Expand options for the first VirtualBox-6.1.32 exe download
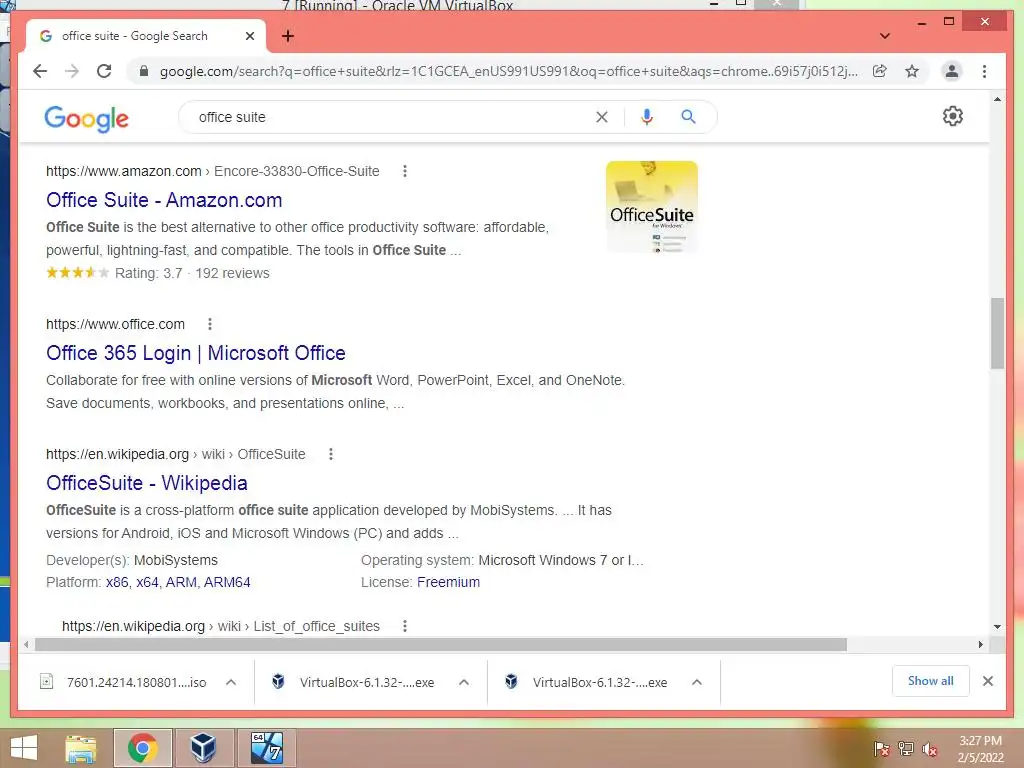Screen dimensions: 1024x768 point(464,682)
